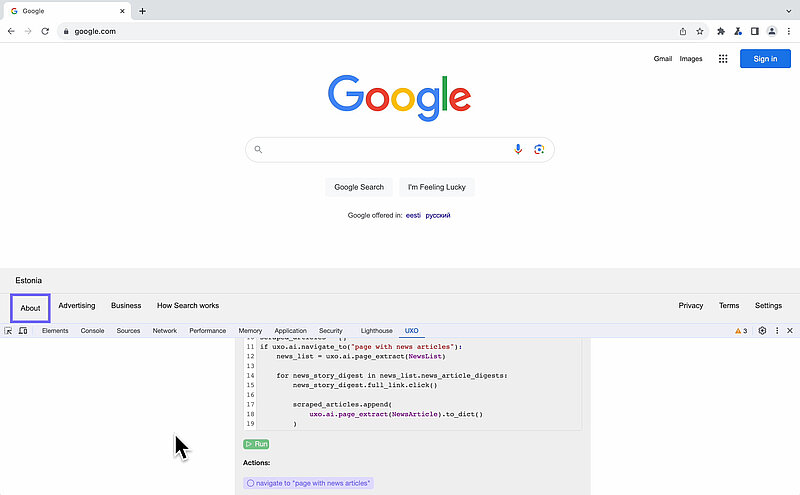
Task: Bookmark this page with the star icon
Action: tap(700, 31)
